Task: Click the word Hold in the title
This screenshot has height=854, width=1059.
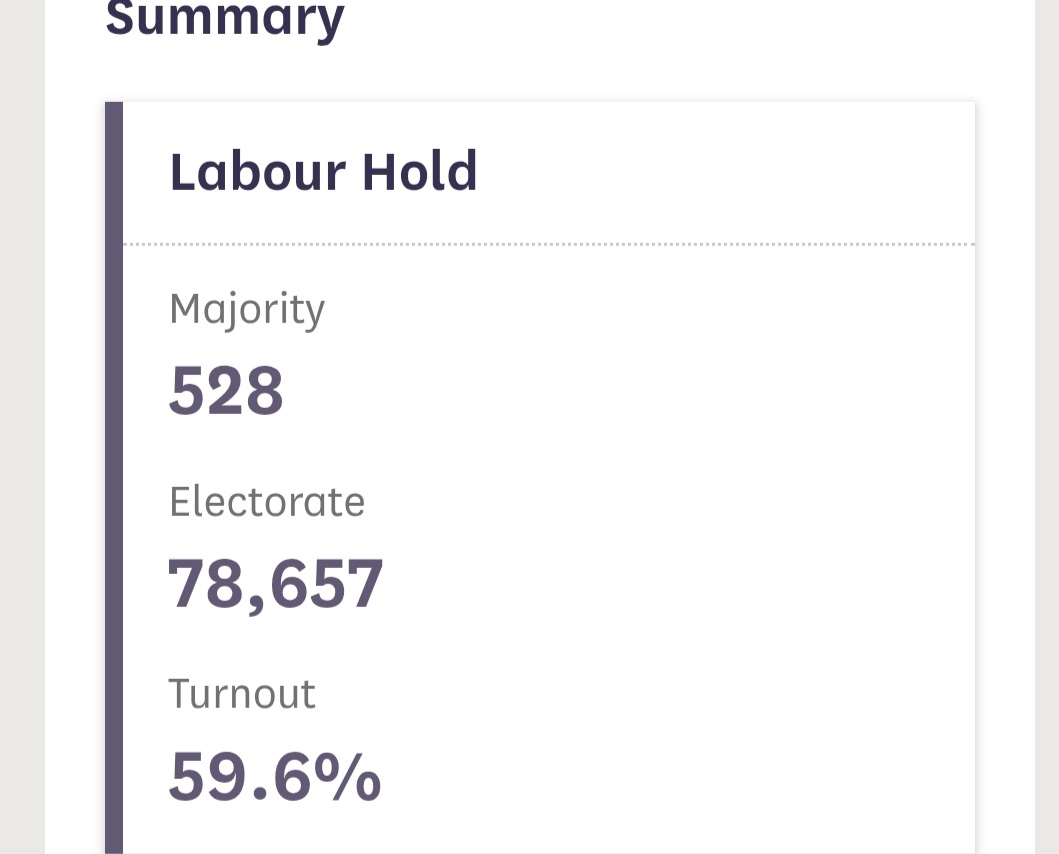Action: point(419,172)
